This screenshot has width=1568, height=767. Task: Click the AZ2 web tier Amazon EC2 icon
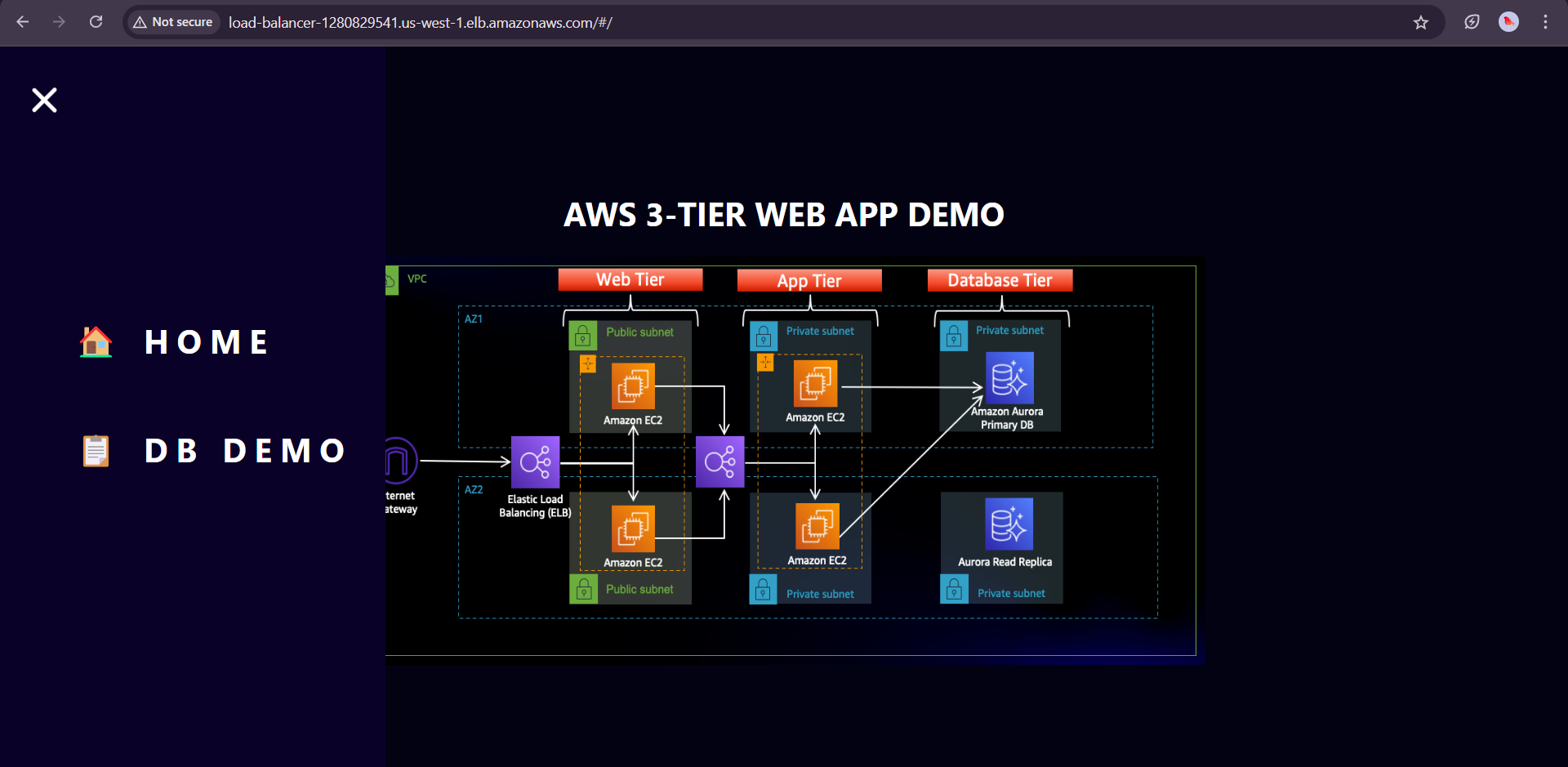tap(633, 528)
